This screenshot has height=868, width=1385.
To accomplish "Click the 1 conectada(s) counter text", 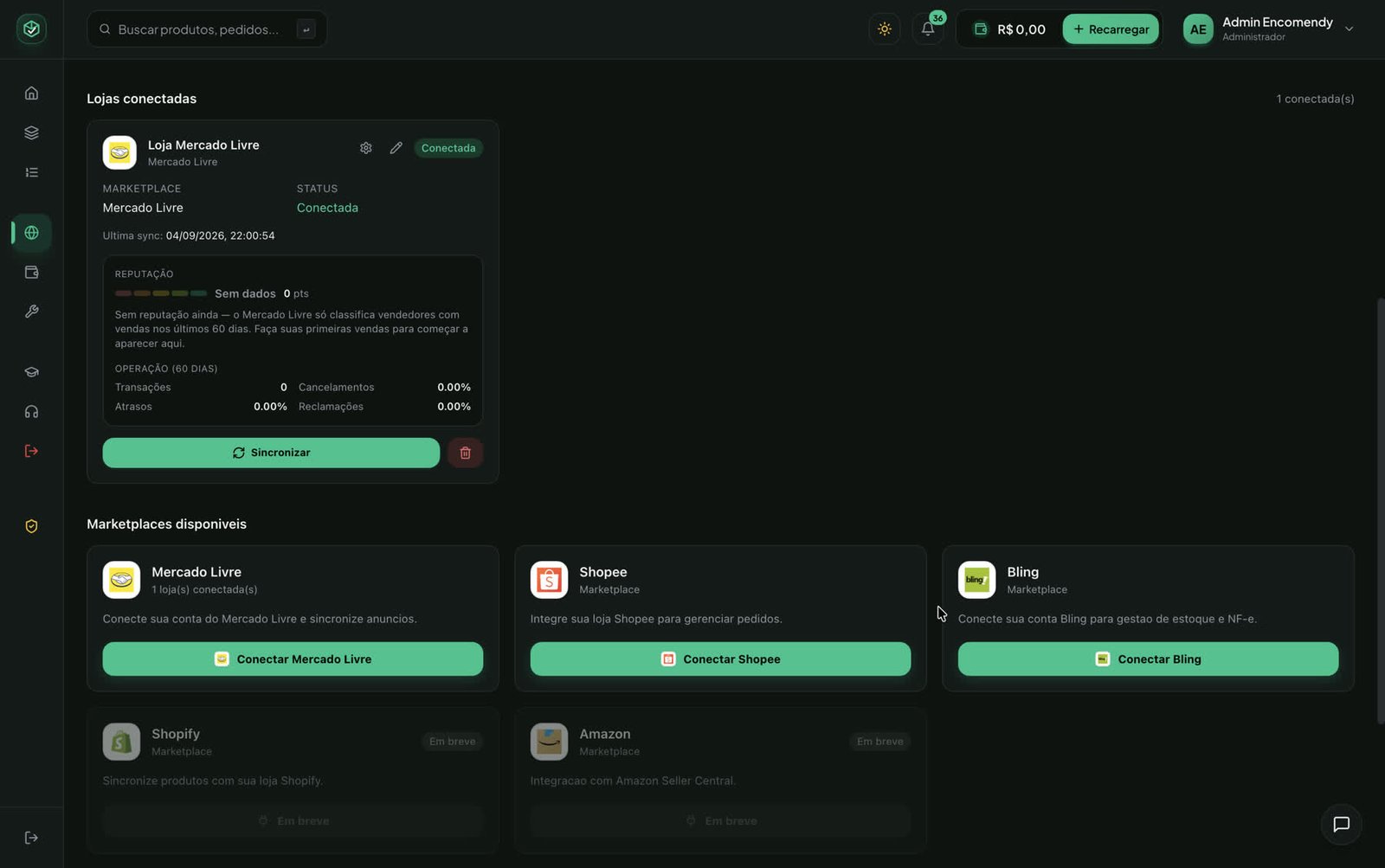I will point(1315,99).
